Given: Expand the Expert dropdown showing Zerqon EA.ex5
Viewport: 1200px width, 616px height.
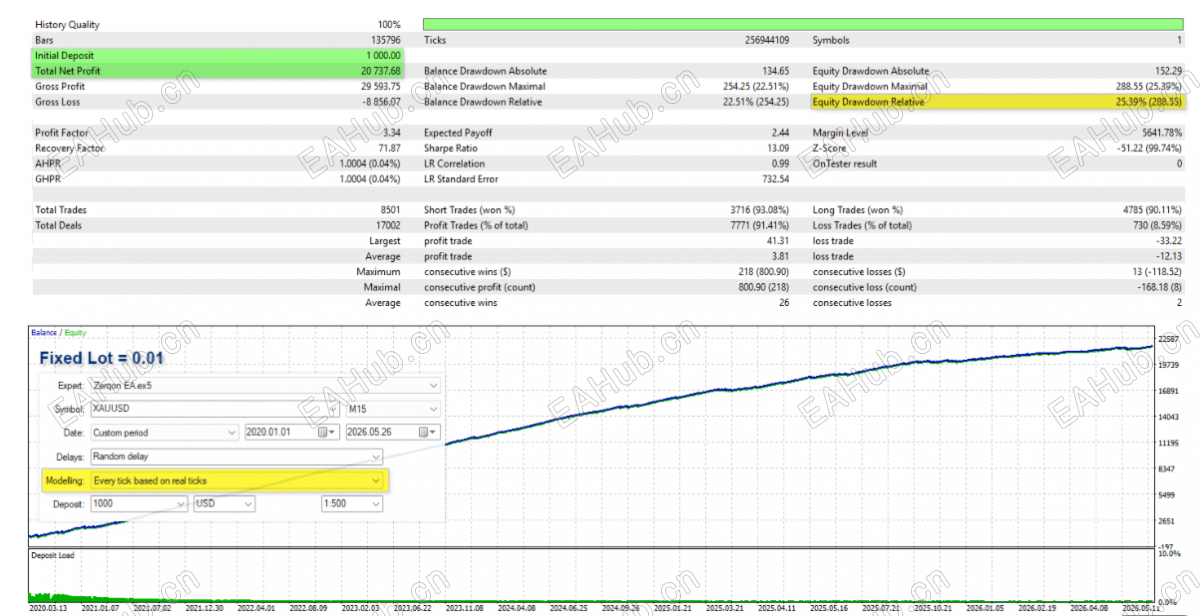Looking at the screenshot, I should coord(264,385).
